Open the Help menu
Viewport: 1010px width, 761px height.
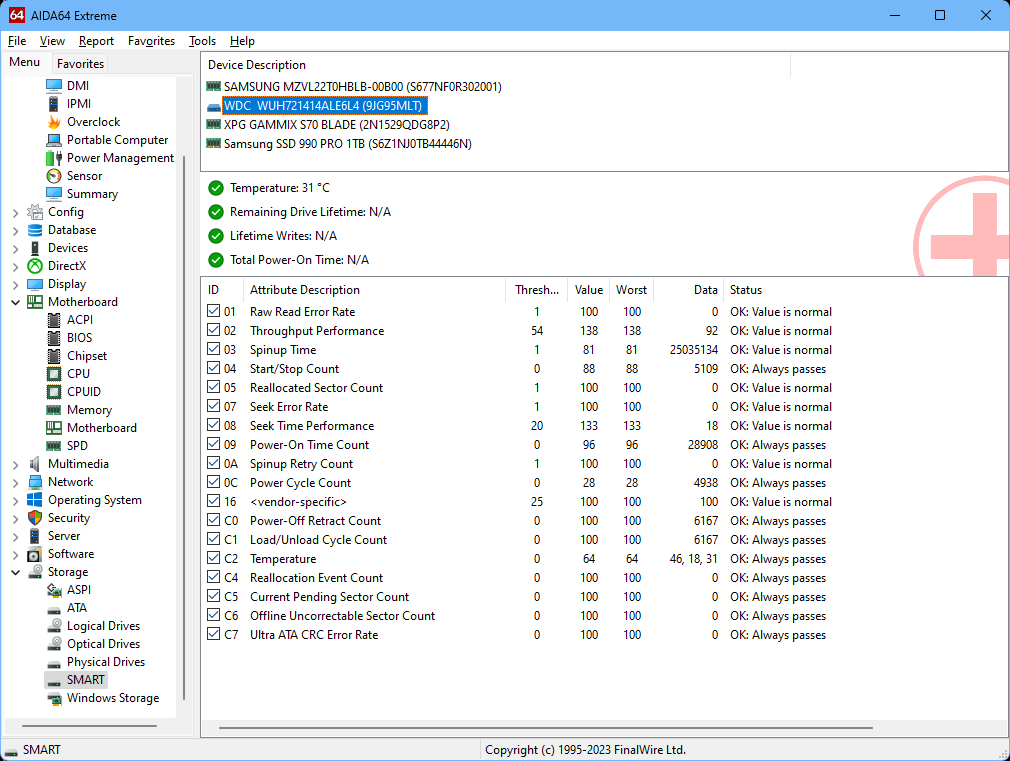tap(242, 41)
